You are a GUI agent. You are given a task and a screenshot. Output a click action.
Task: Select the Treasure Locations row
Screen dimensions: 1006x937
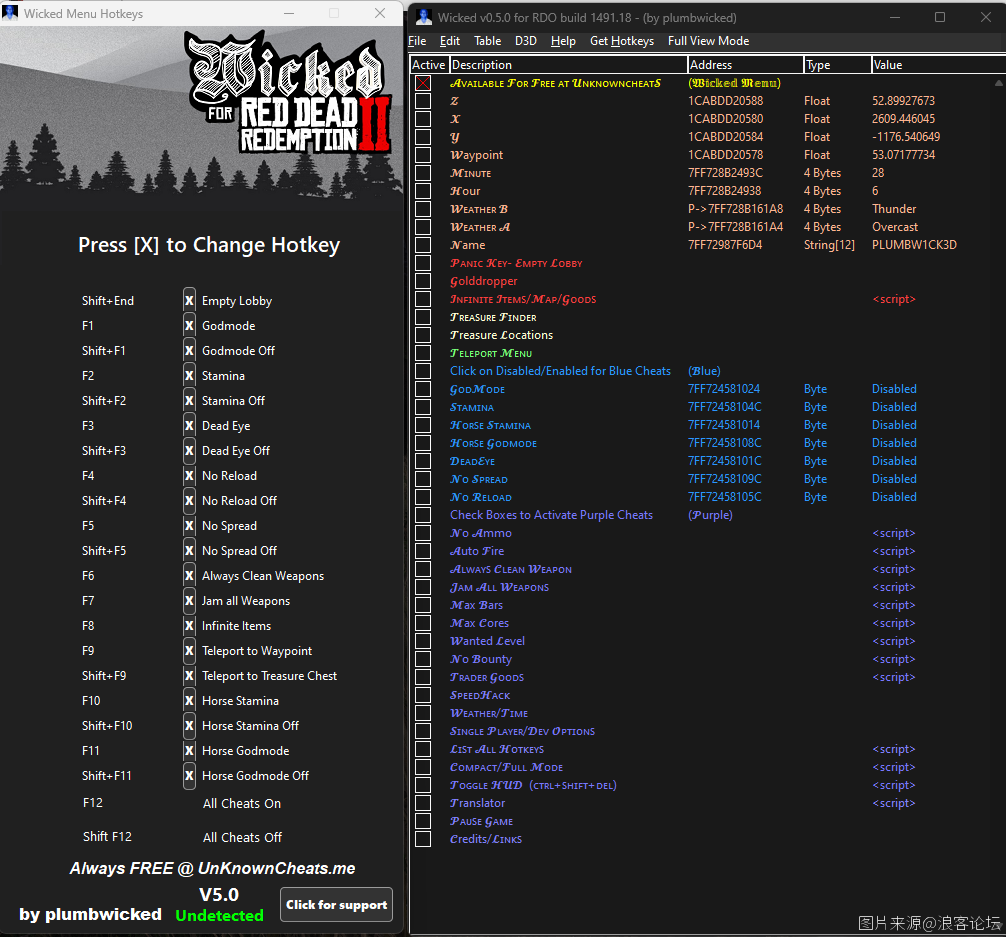[x=501, y=335]
